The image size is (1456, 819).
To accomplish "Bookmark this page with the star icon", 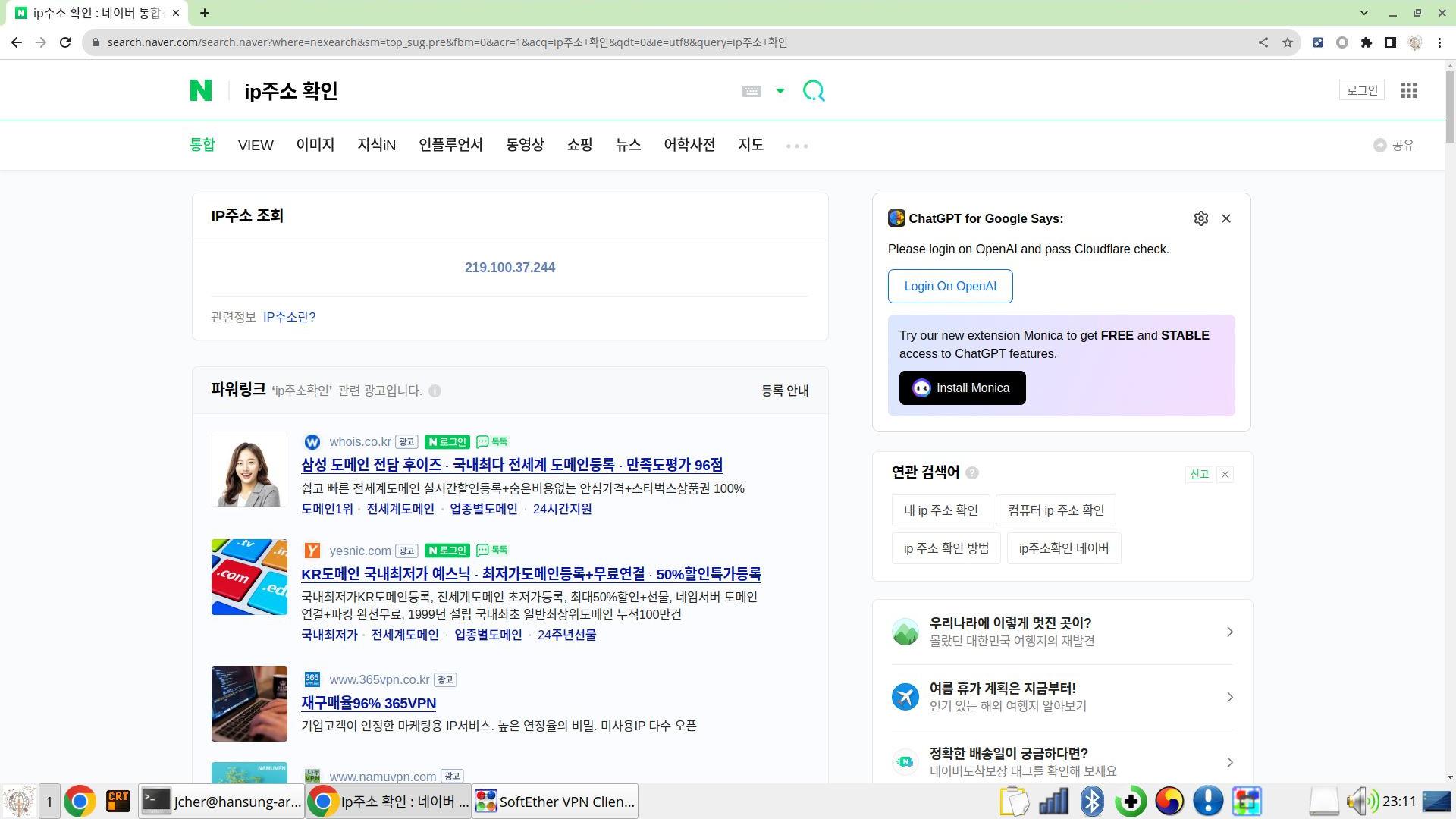I will point(1288,42).
